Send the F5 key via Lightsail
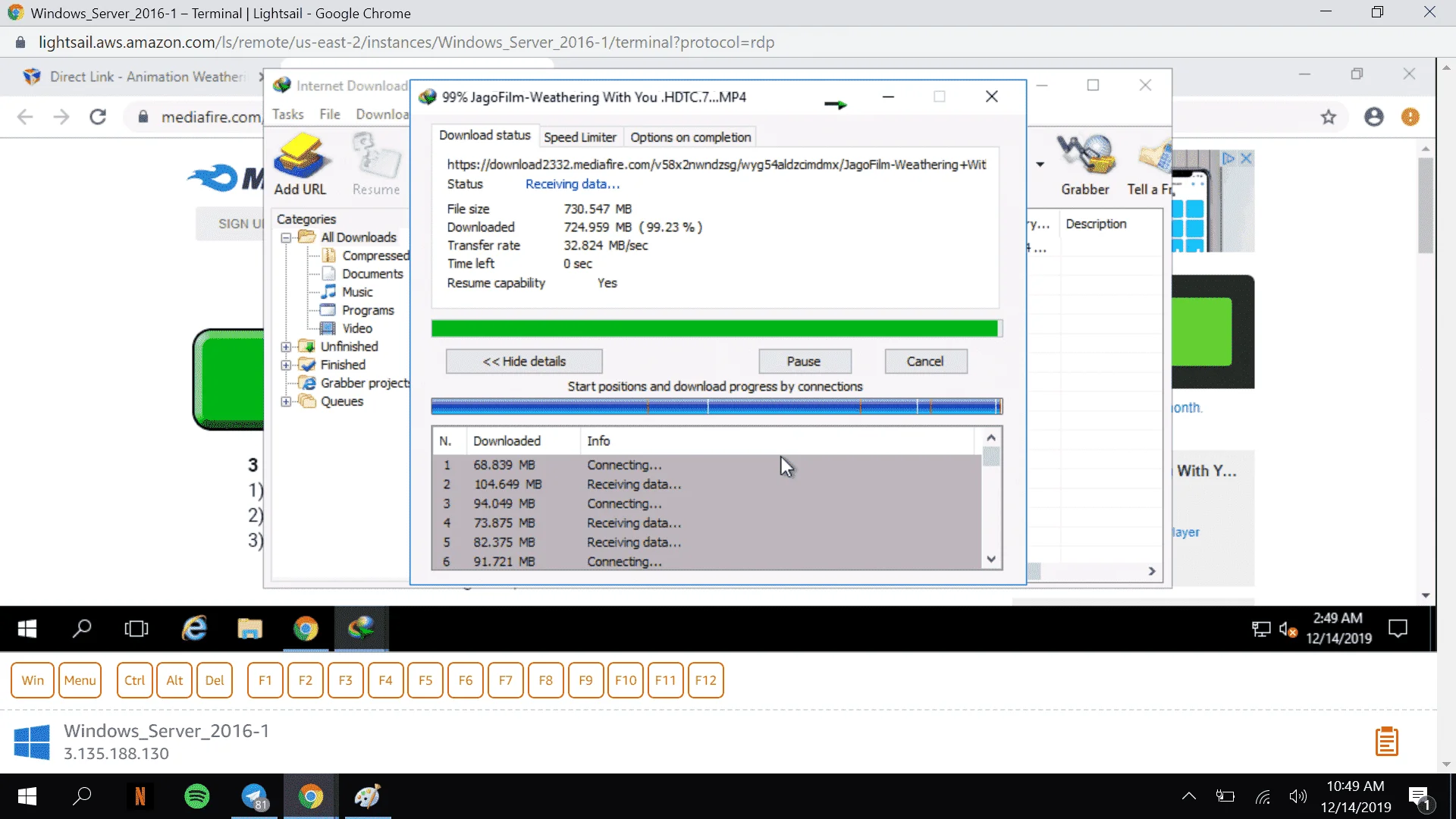The image size is (1456, 819). [x=425, y=680]
